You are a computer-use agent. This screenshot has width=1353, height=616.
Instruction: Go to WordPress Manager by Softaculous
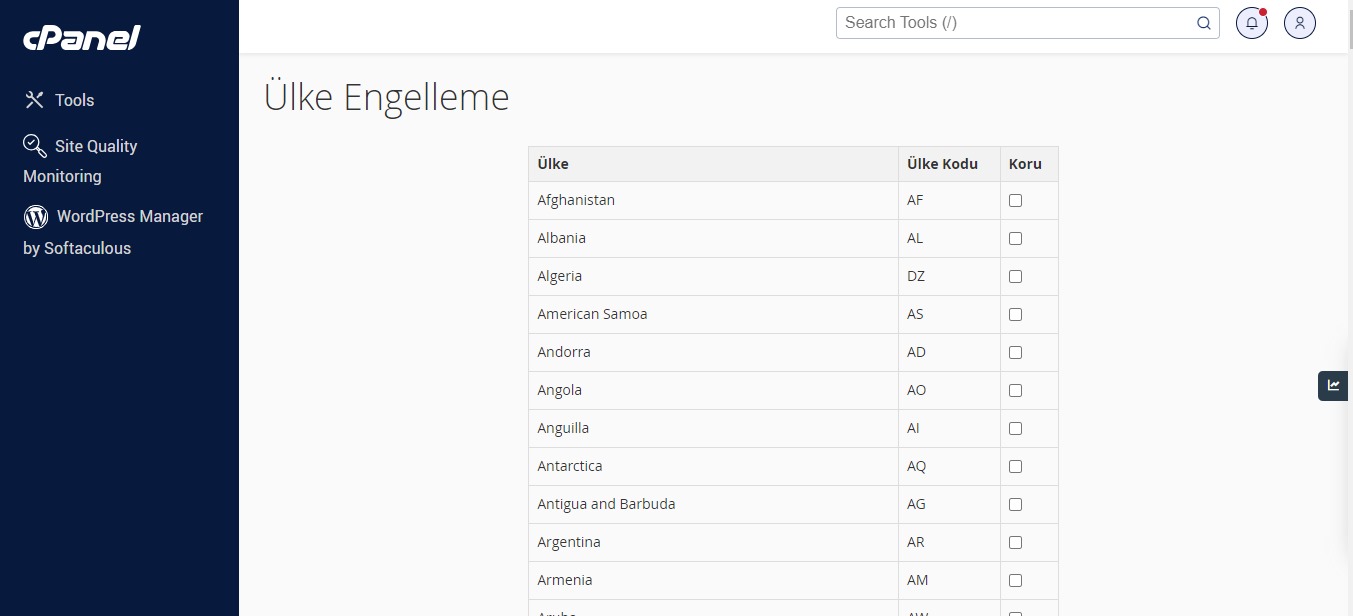coord(113,232)
